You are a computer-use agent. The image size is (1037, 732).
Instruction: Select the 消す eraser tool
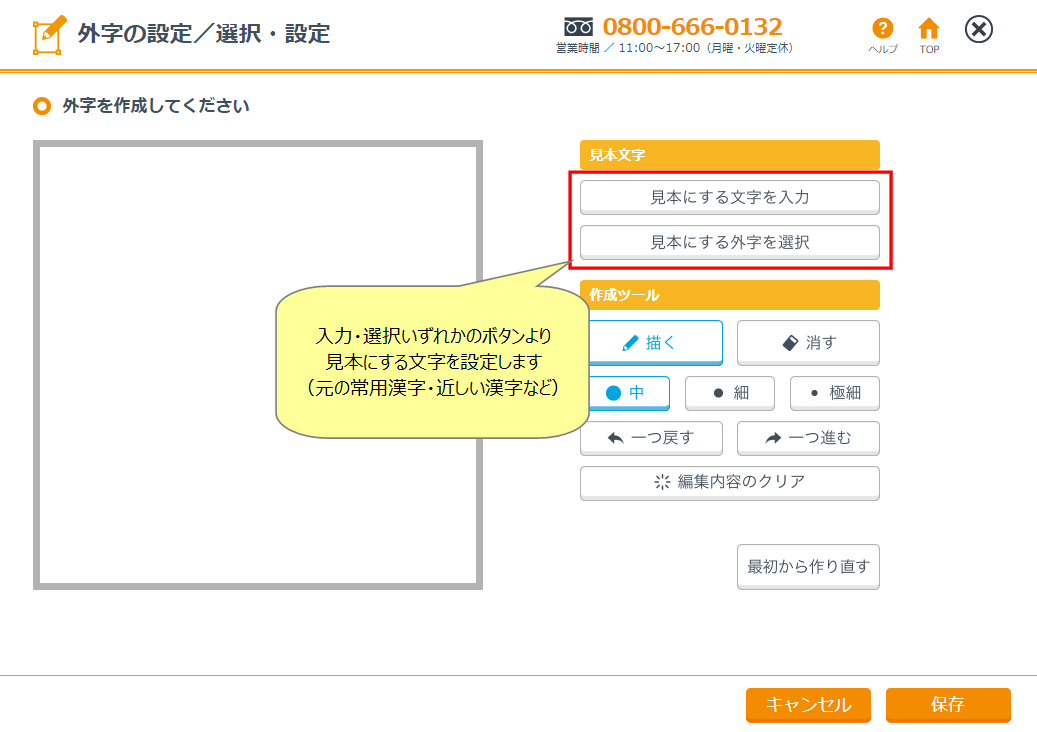click(x=808, y=342)
